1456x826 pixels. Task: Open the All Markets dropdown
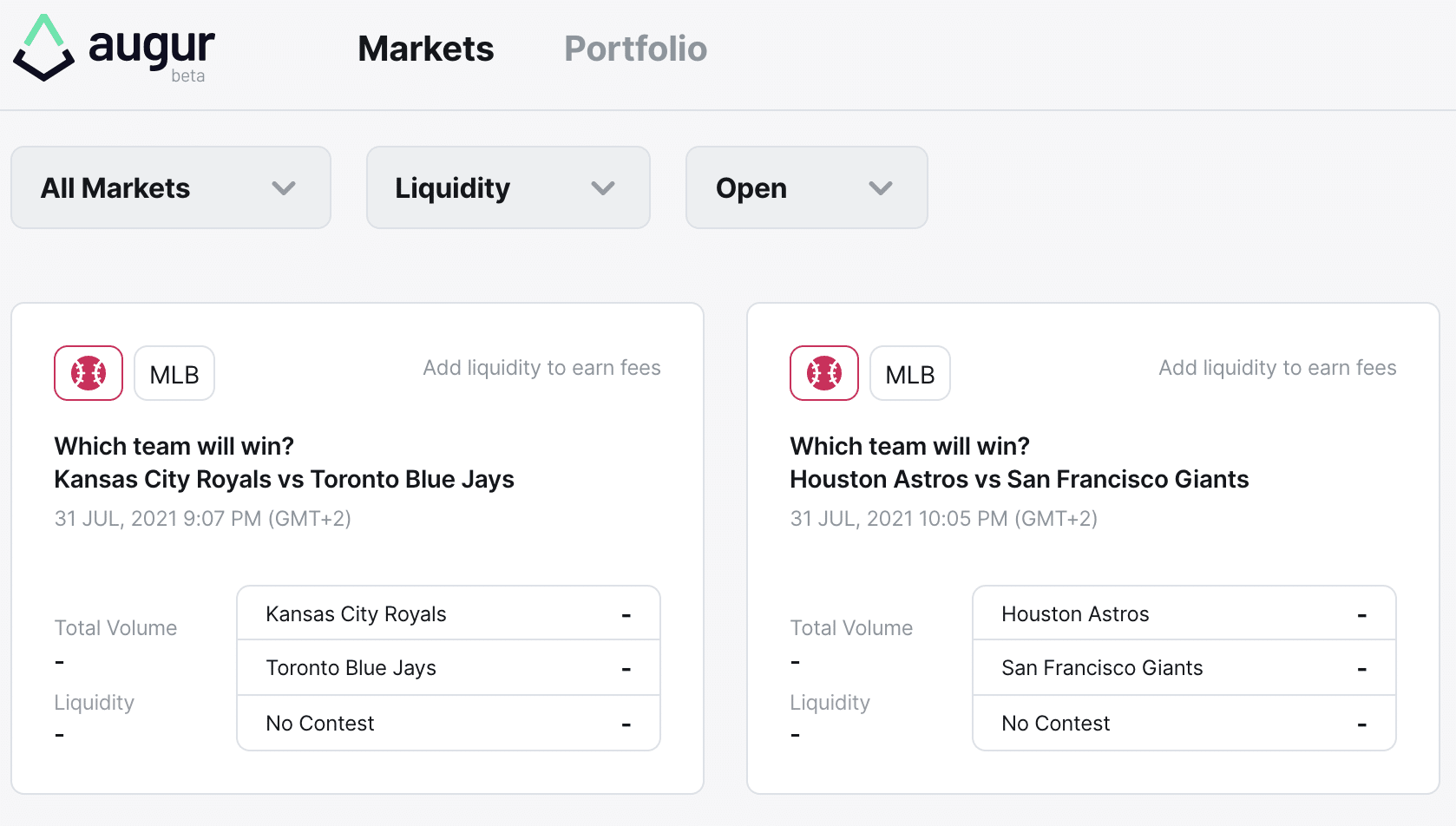(x=171, y=187)
